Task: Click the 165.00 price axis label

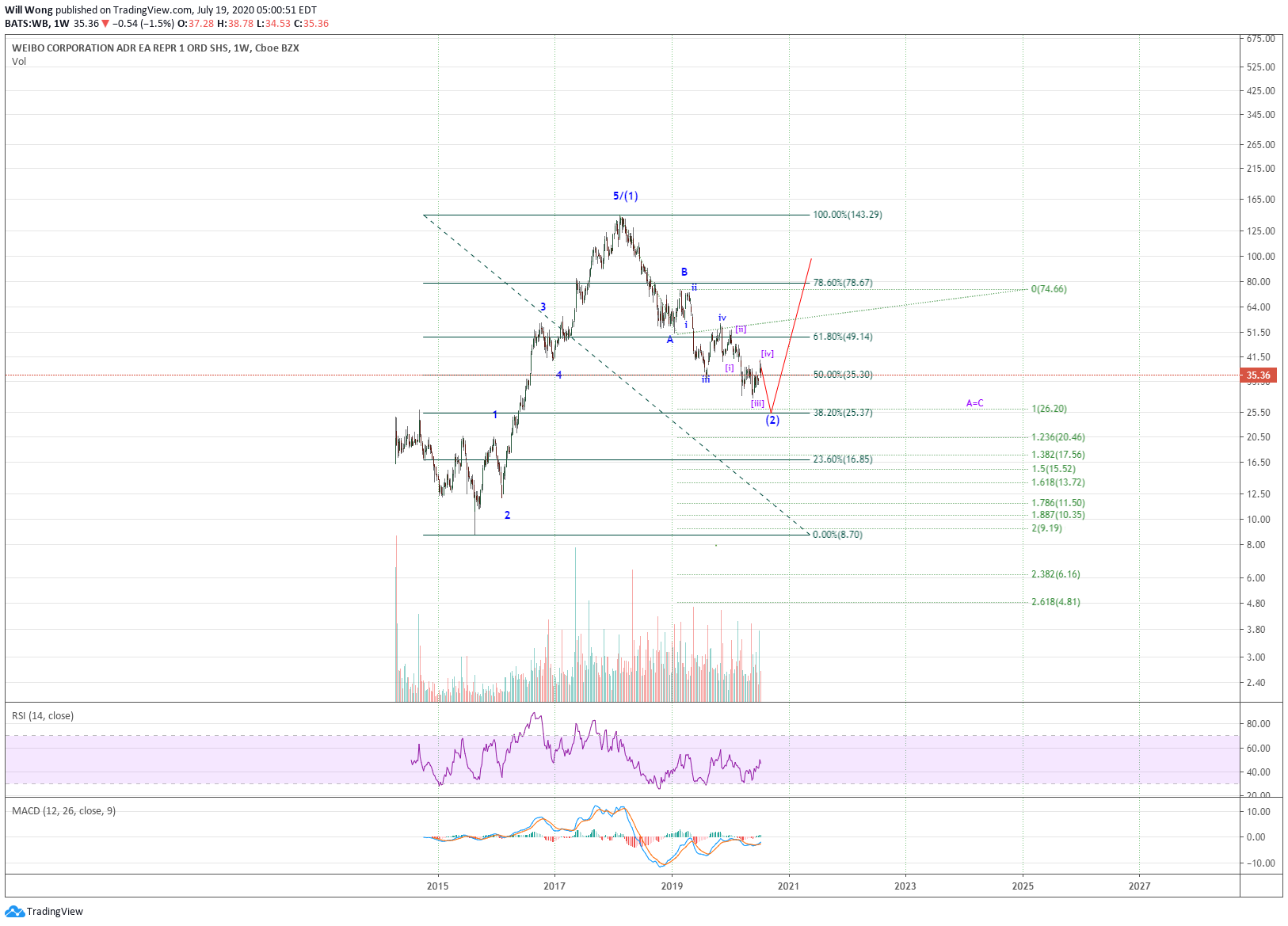Action: (x=1260, y=200)
